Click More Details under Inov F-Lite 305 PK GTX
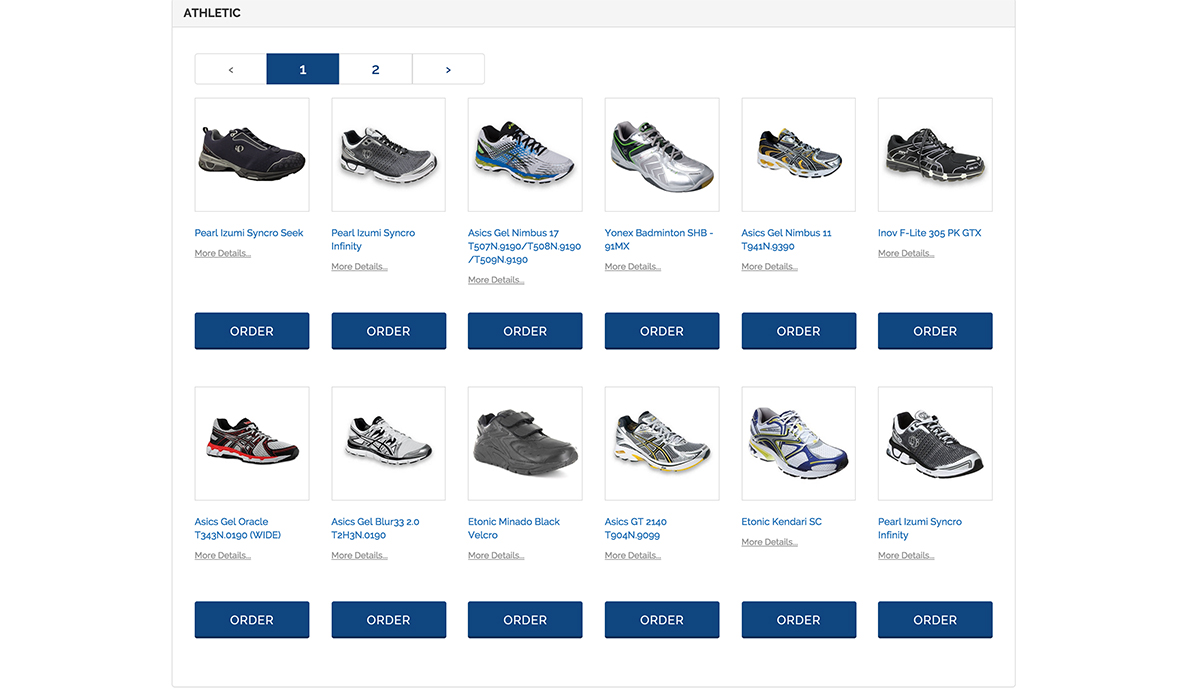1200x695 pixels. 905,253
